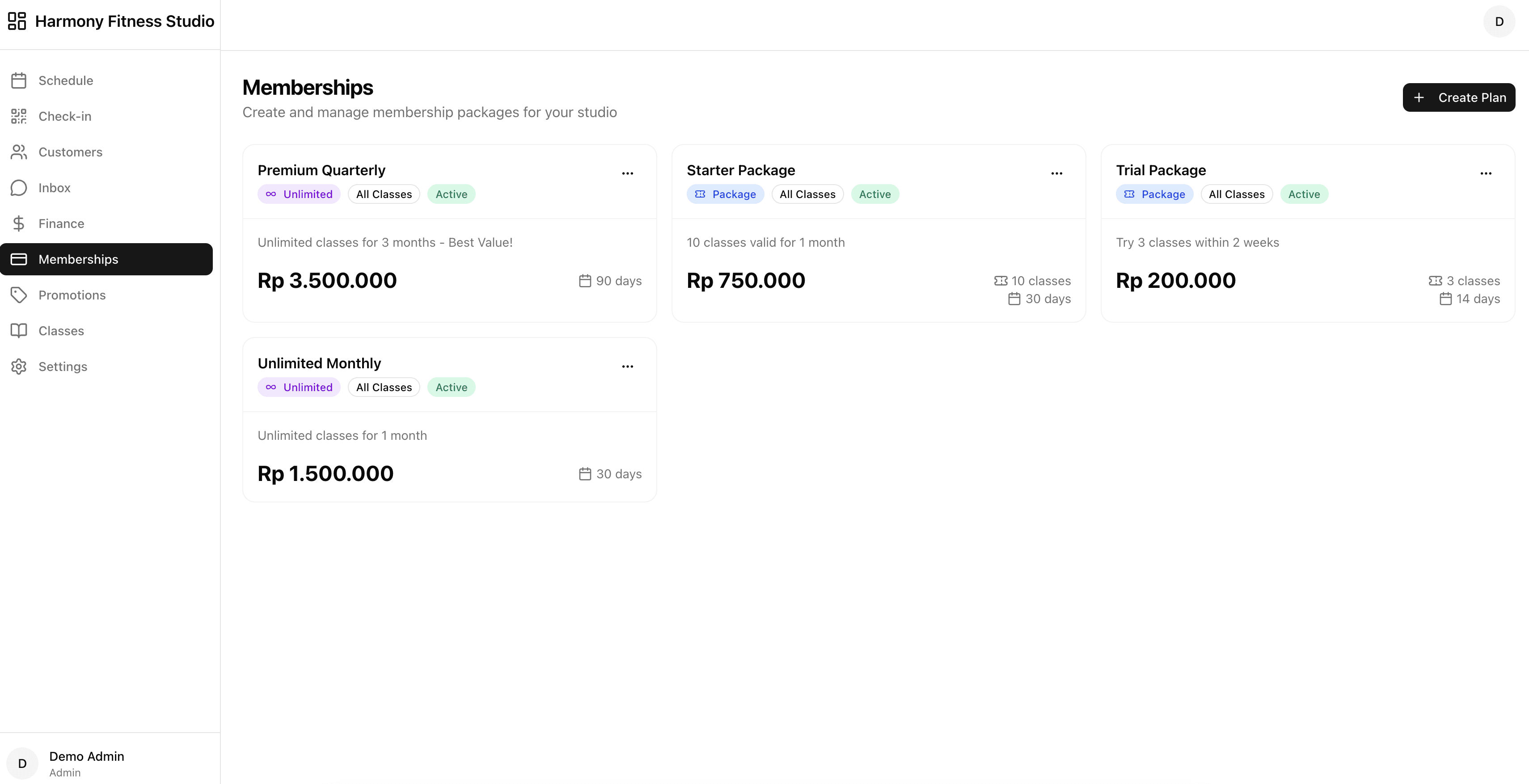Go to the Promotions menu item

(x=72, y=295)
